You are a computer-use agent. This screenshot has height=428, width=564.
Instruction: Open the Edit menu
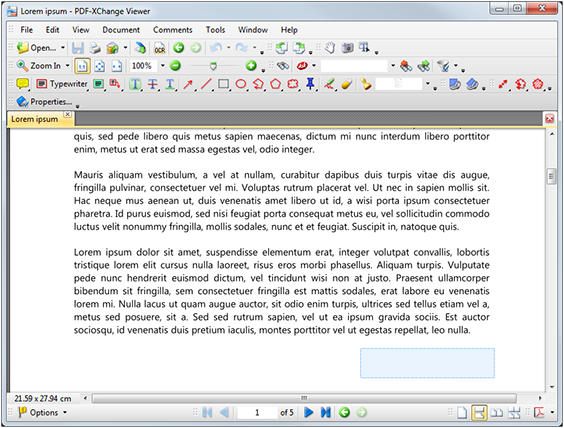pos(53,30)
